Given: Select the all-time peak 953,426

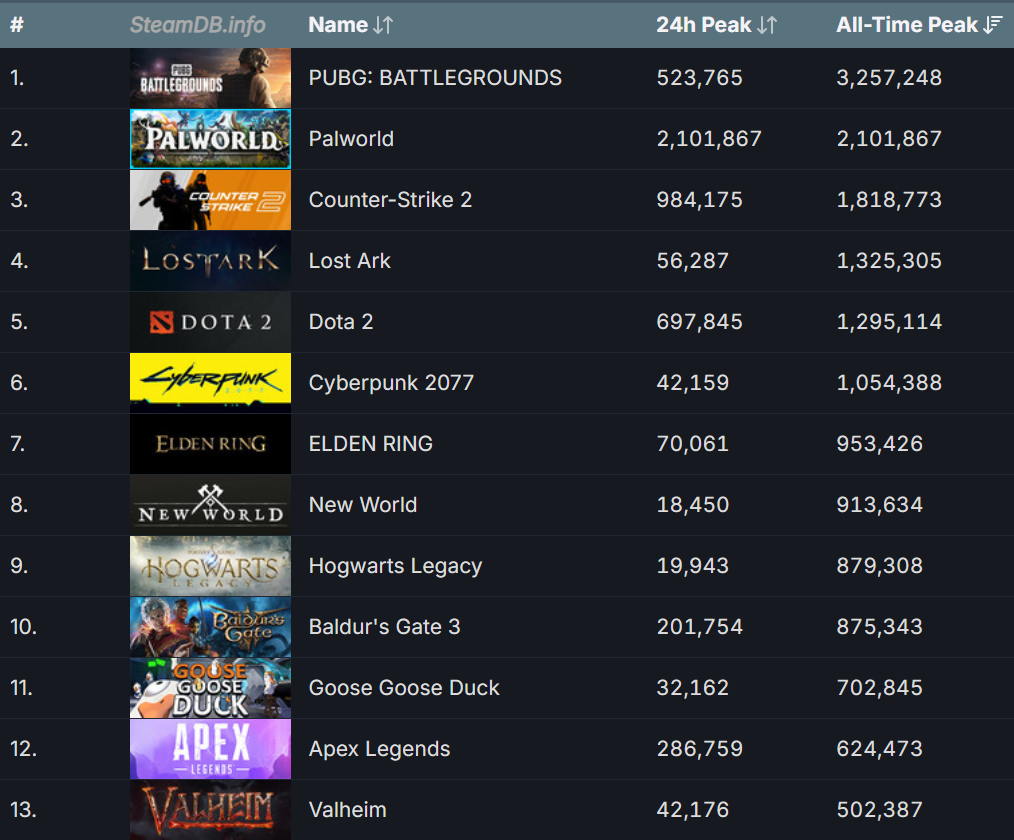Looking at the screenshot, I should 879,444.
